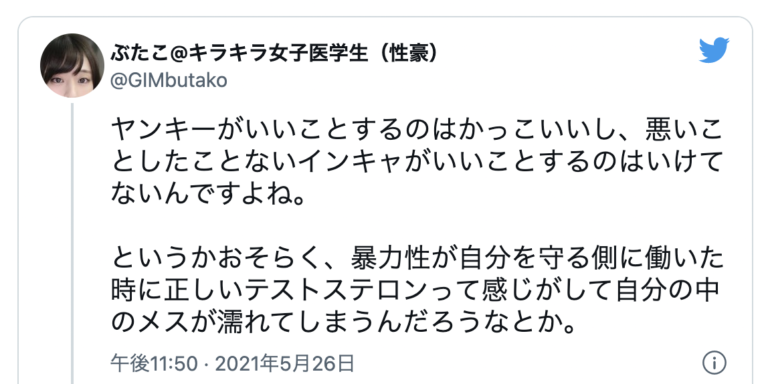This screenshot has width=768, height=384.
Task: Click the tweet line beginning というかおそらく
Action: [x=417, y=260]
